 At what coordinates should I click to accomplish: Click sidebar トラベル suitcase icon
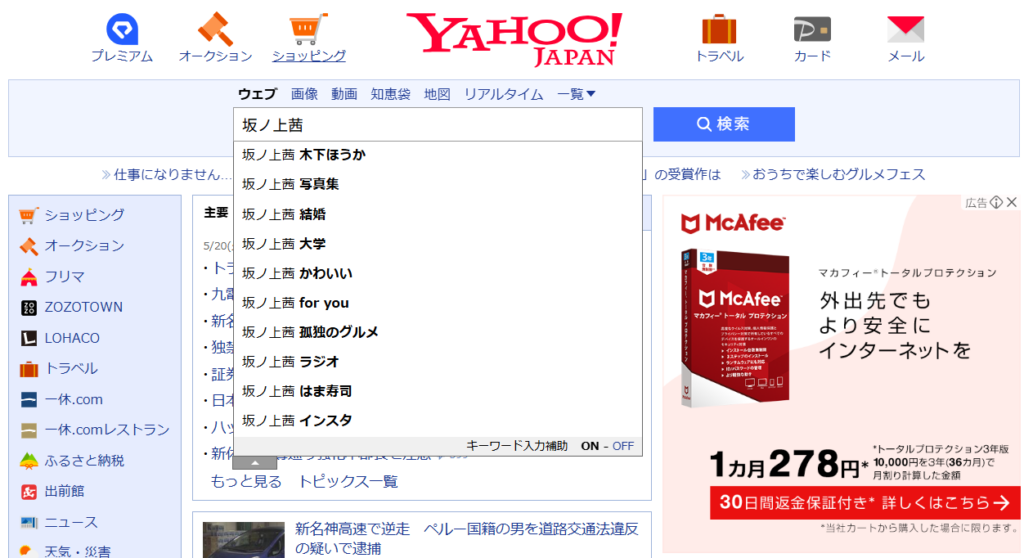pos(29,369)
